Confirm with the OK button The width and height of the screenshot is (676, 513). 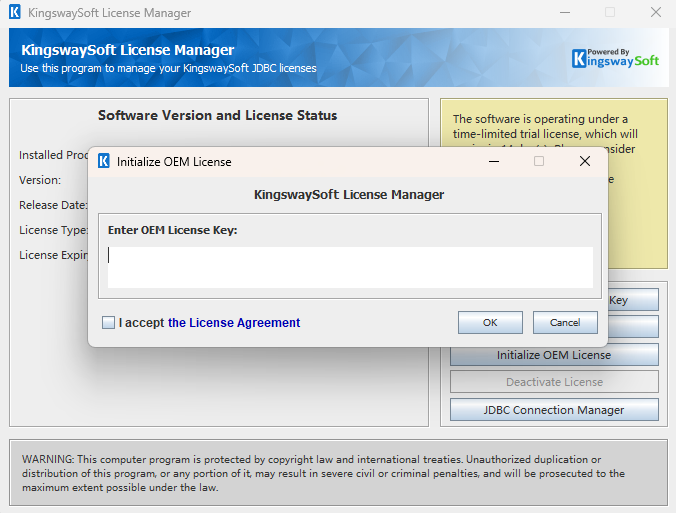(490, 322)
